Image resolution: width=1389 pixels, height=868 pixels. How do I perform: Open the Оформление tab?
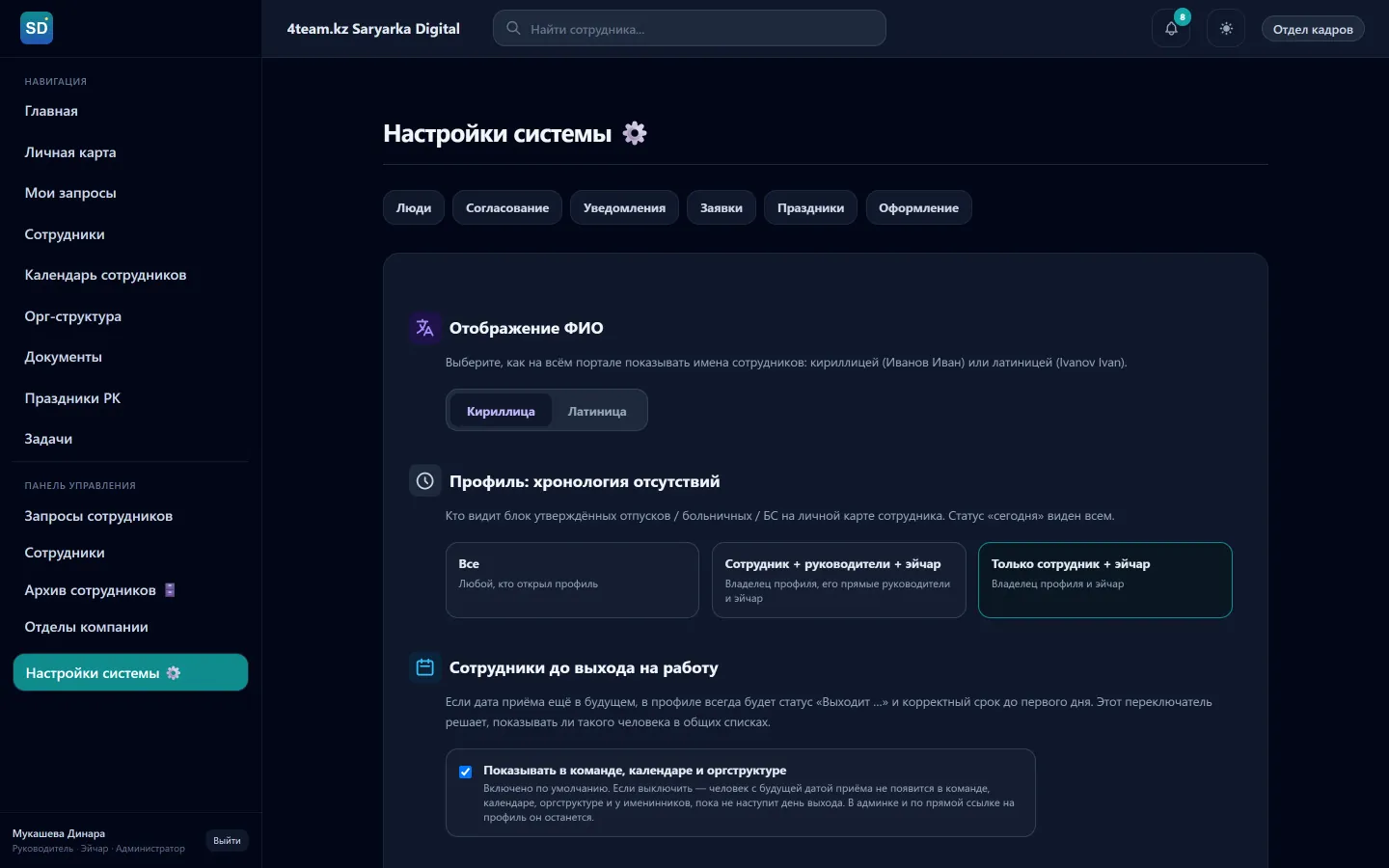918,207
